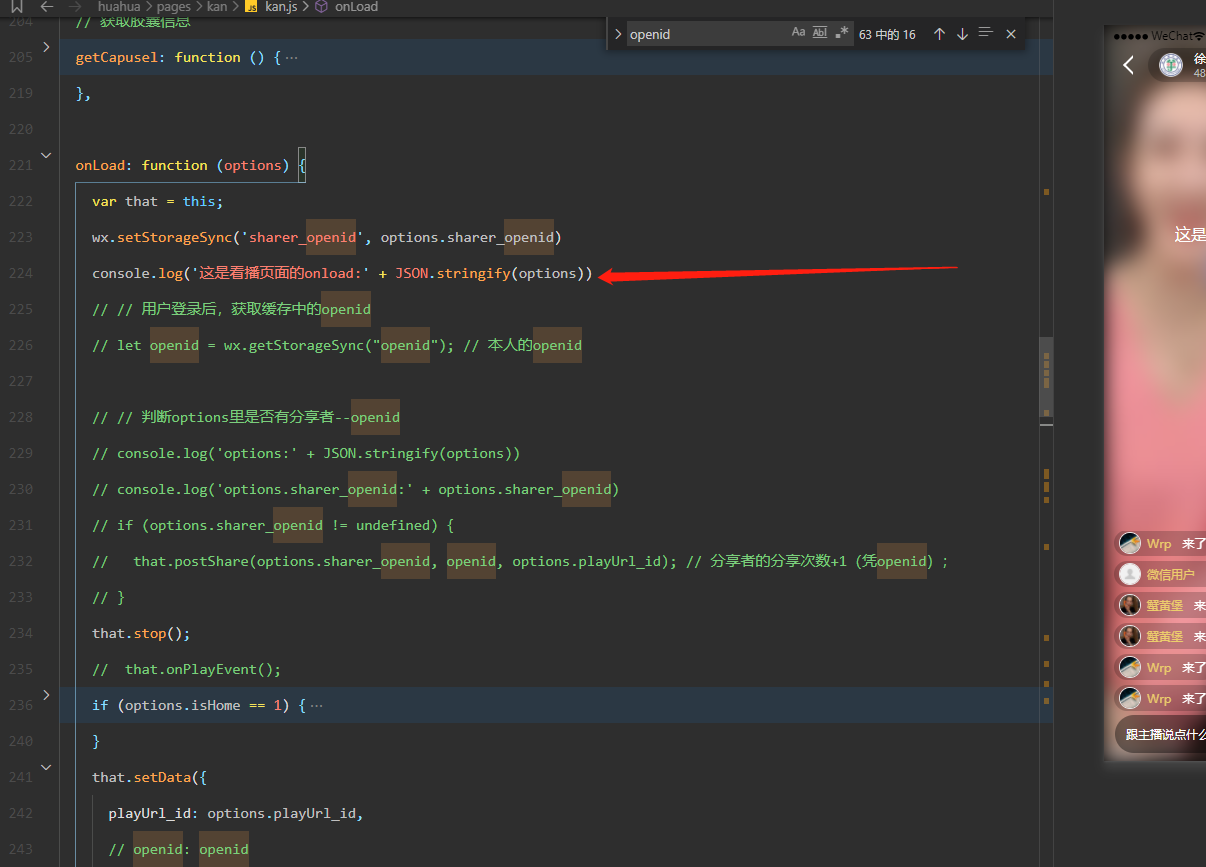
Task: Click the folded ellipsis after getCapusel
Action: pyautogui.click(x=291, y=57)
